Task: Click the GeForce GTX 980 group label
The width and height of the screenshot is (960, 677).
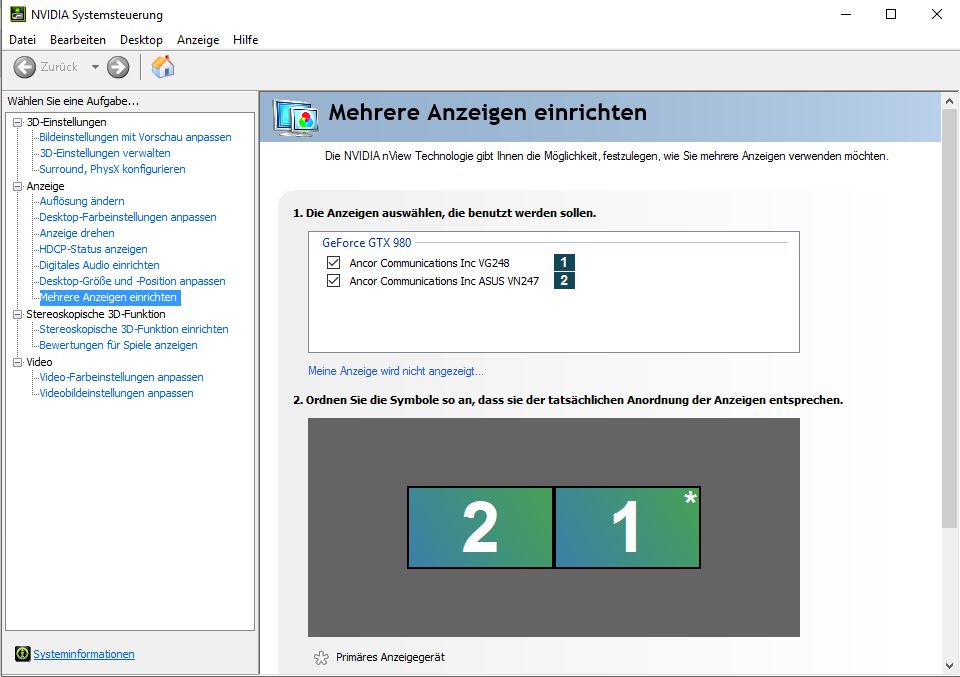Action: (x=367, y=242)
